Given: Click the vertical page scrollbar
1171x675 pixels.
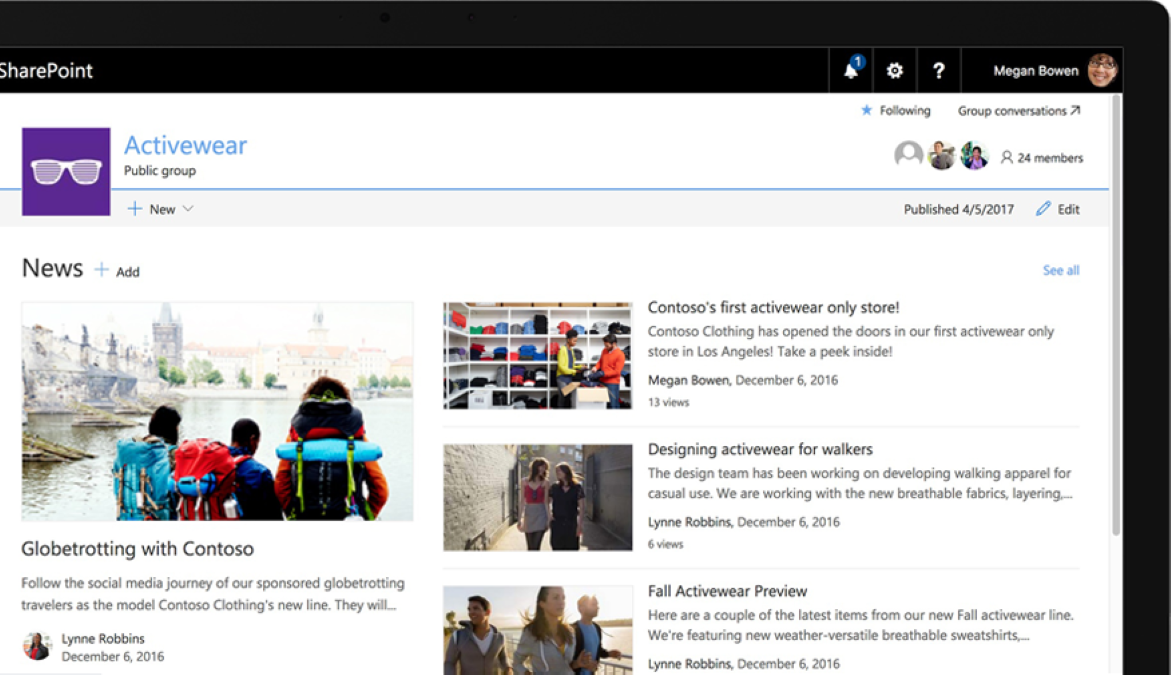Looking at the screenshot, I should point(1116,314).
